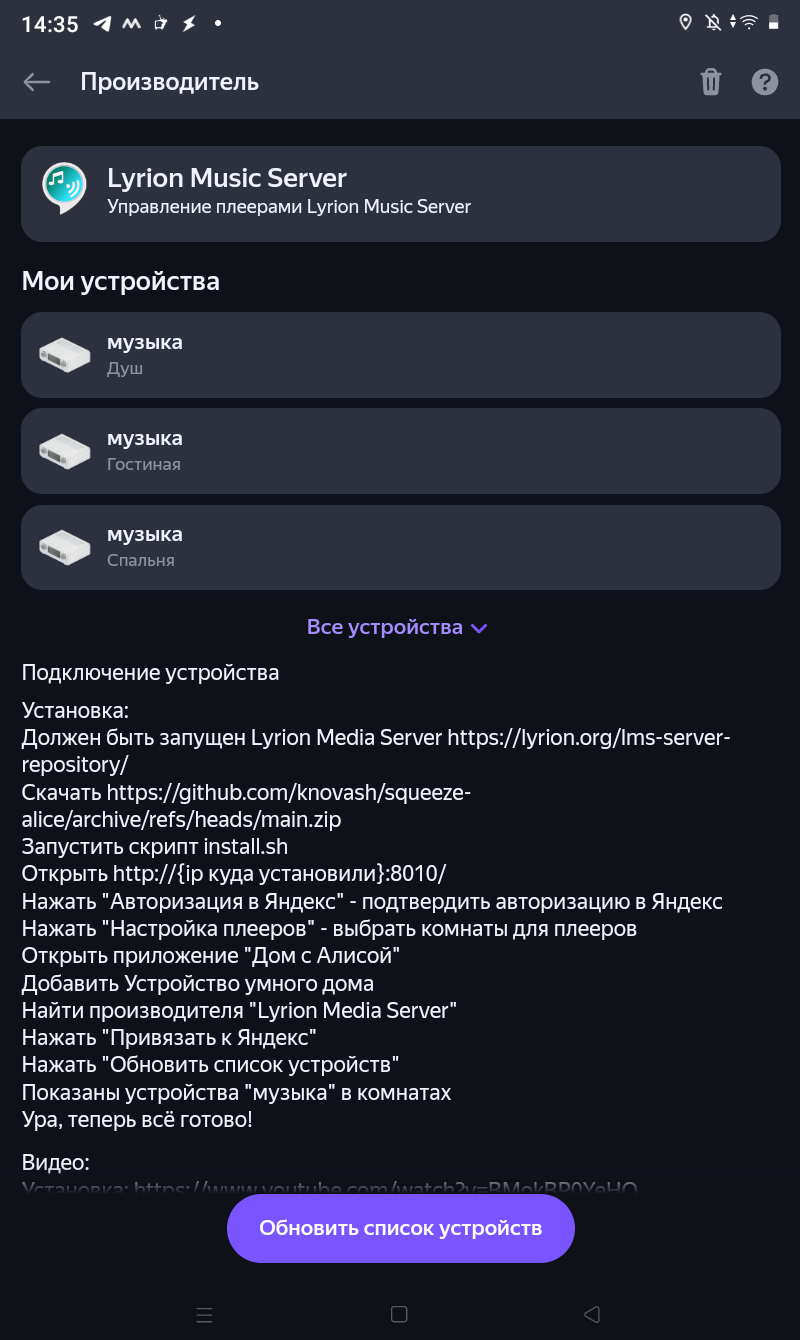Open the музыка device in Спальня

tap(400, 546)
